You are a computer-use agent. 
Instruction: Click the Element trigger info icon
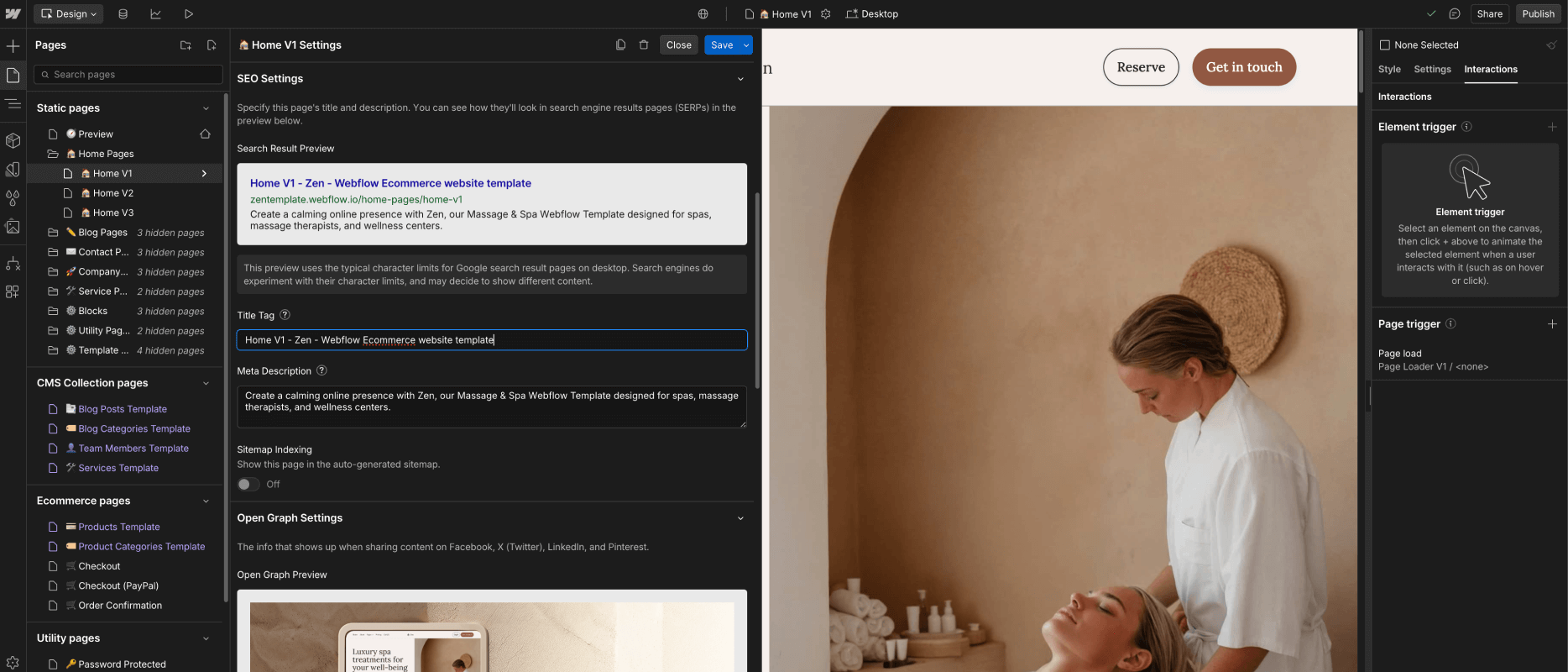point(1466,127)
